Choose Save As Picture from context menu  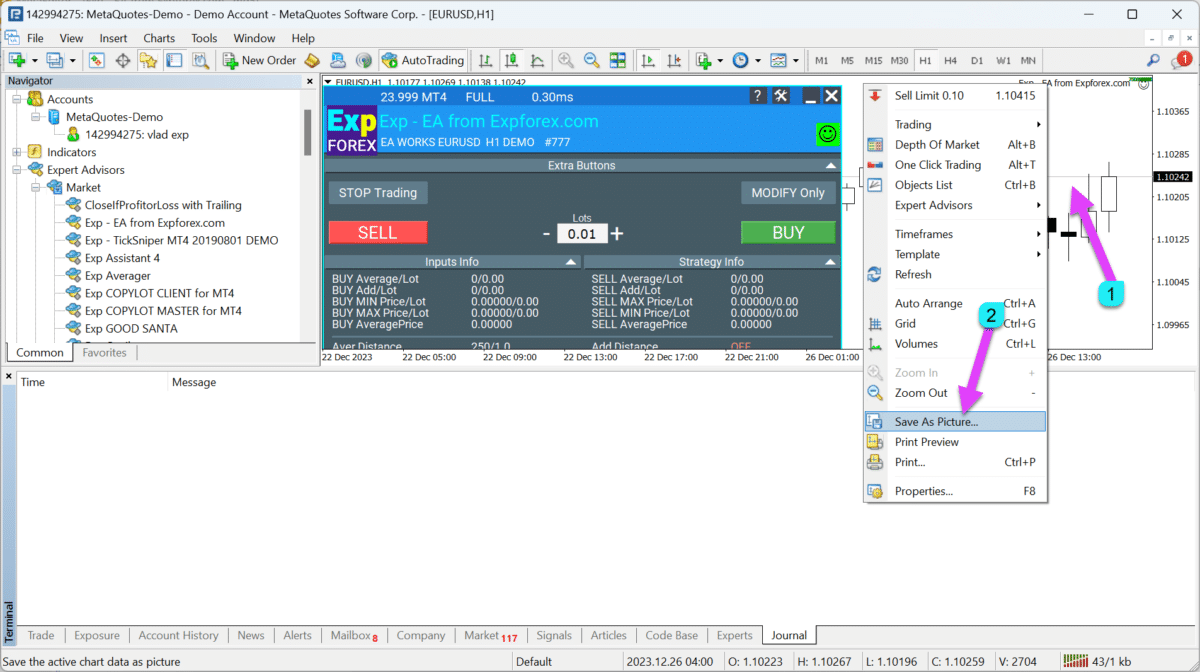[x=936, y=422]
